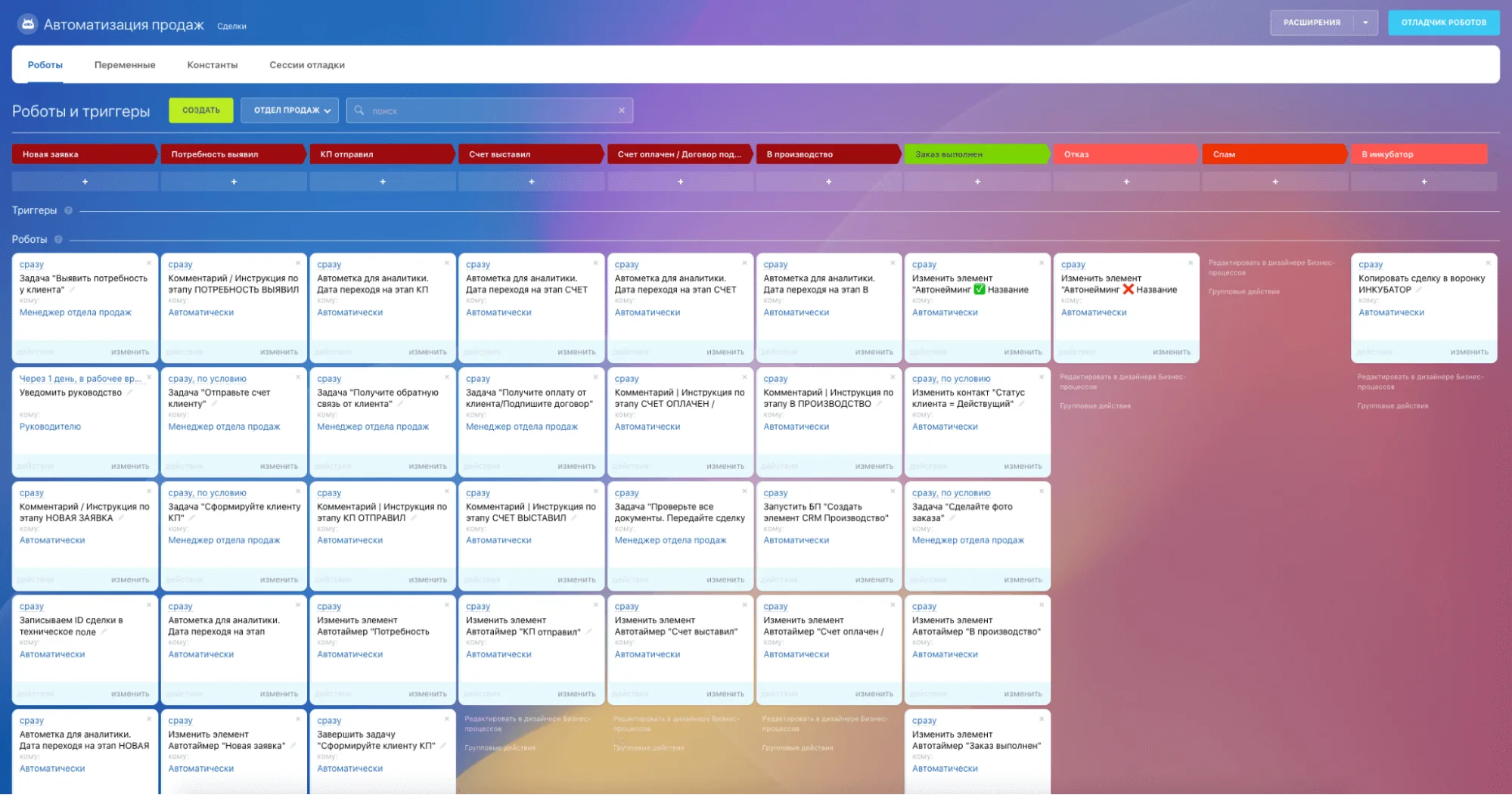Screen dimensions: 1512x795
Task: Add a trigger under Спам stage with plus
Action: pyautogui.click(x=1275, y=182)
